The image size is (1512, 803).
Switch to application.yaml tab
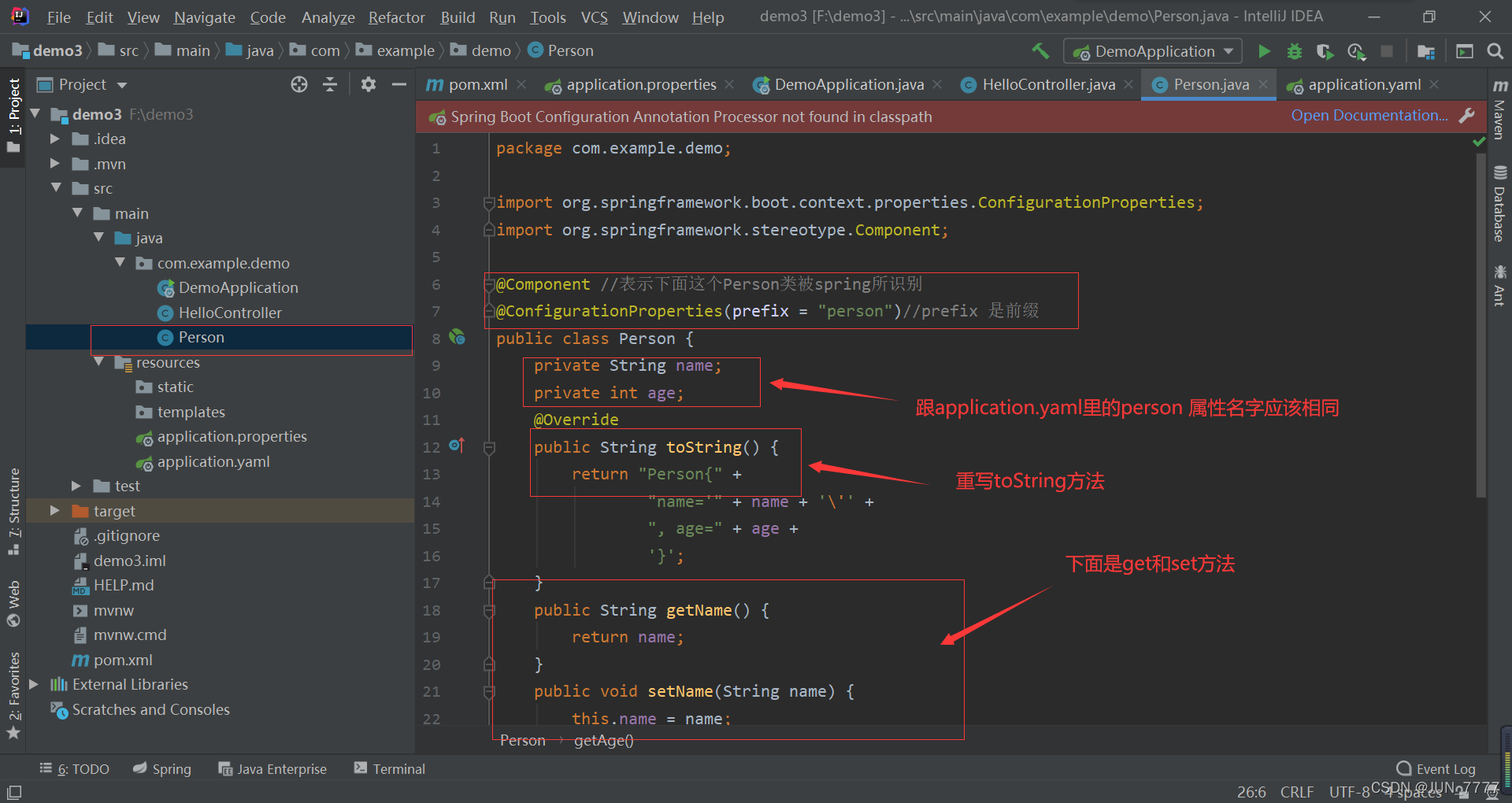[1364, 84]
